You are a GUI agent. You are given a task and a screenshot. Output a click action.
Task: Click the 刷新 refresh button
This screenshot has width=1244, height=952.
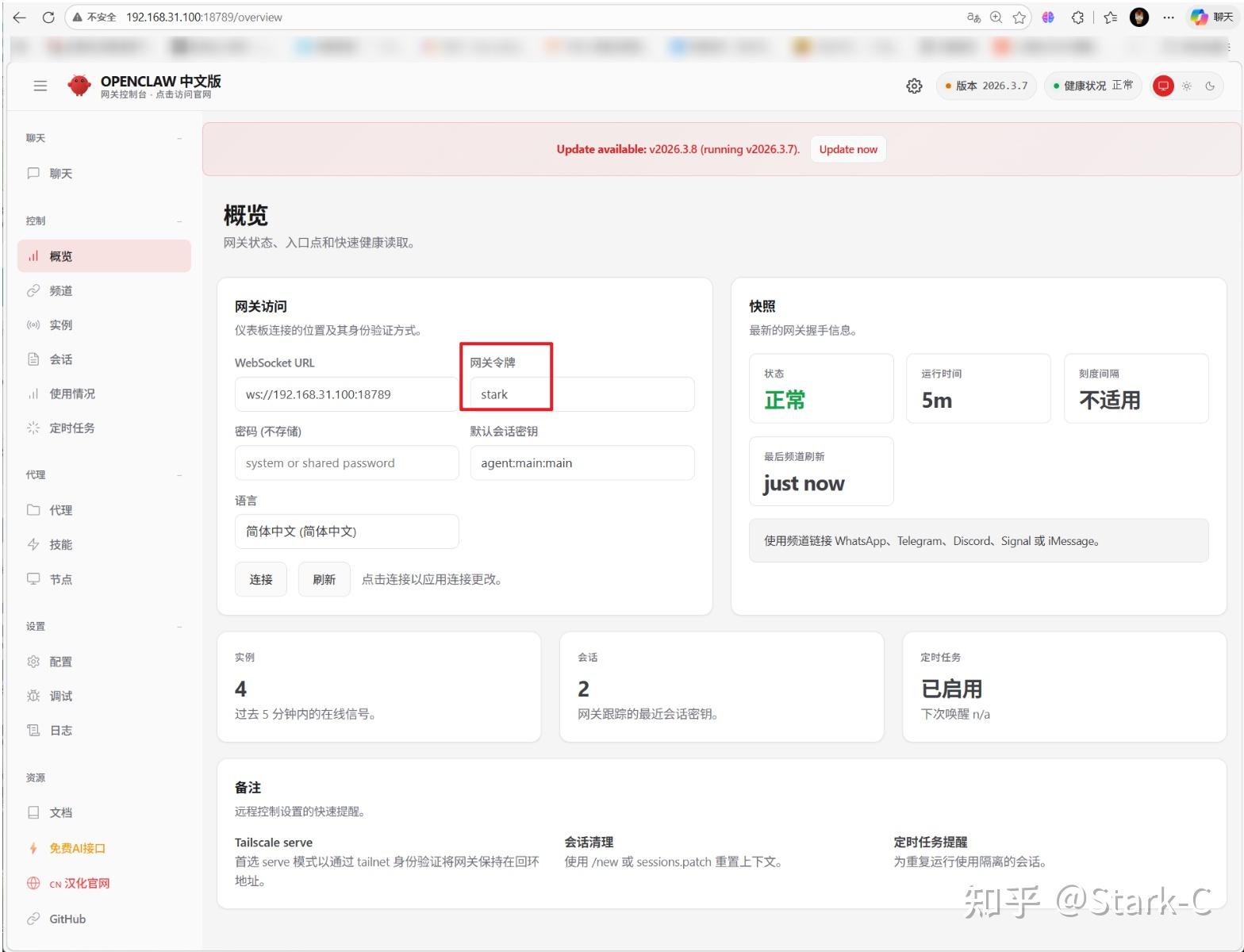click(x=324, y=579)
